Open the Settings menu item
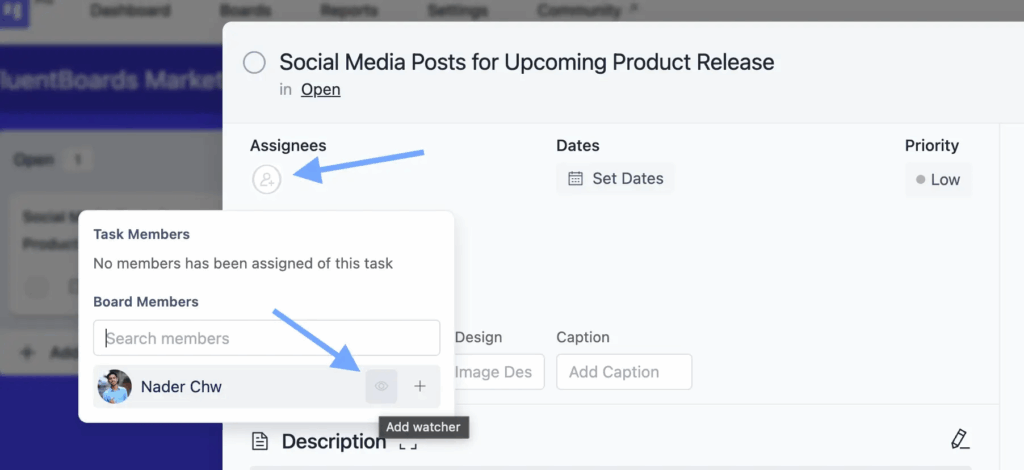 [458, 11]
